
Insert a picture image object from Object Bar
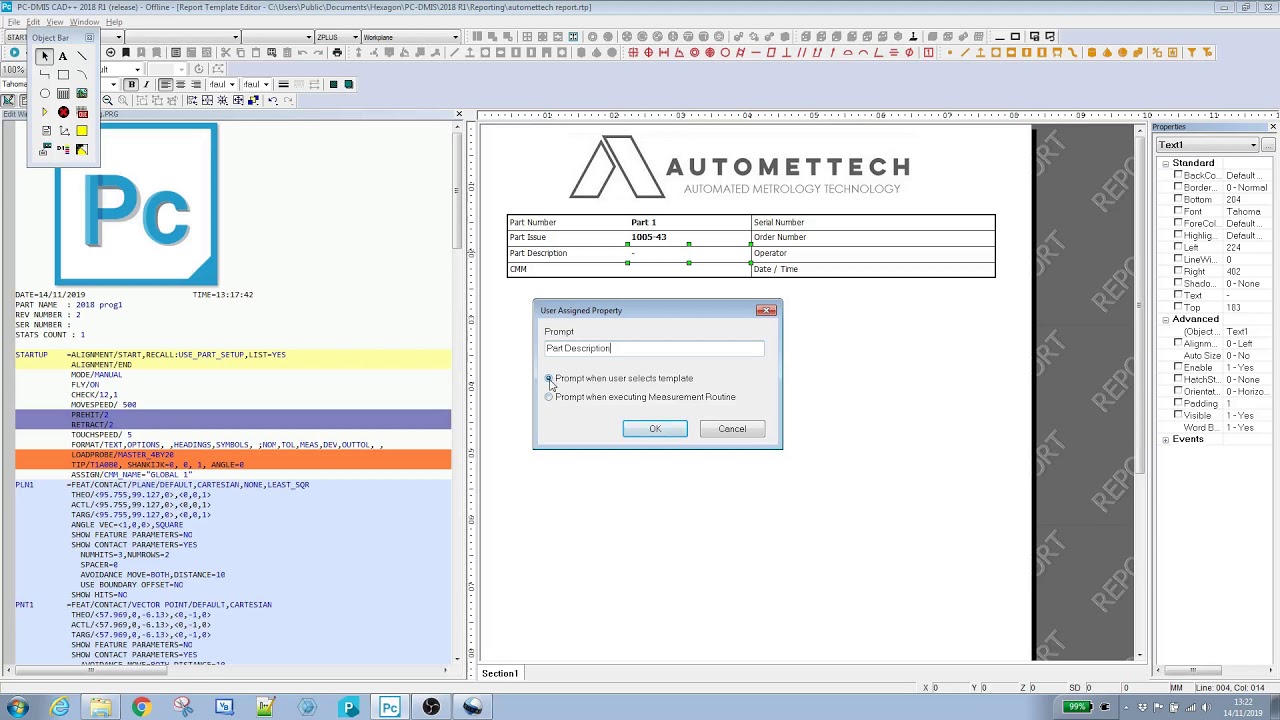coord(82,93)
